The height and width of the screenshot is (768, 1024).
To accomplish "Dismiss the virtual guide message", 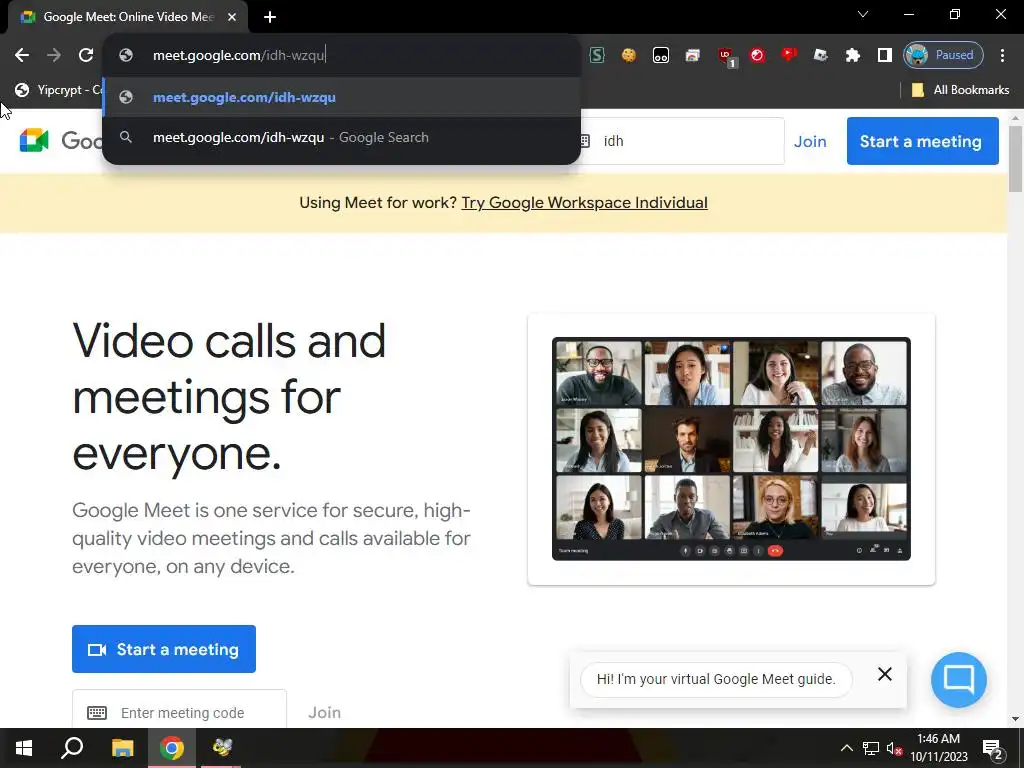I will pos(884,674).
